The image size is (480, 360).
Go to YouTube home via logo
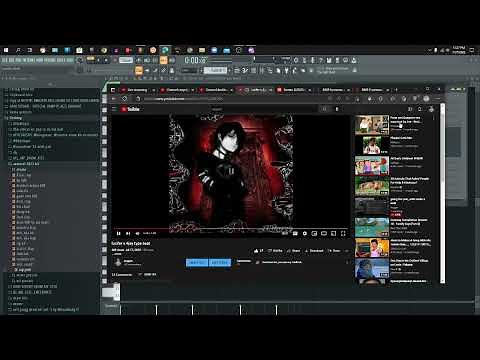(130, 109)
